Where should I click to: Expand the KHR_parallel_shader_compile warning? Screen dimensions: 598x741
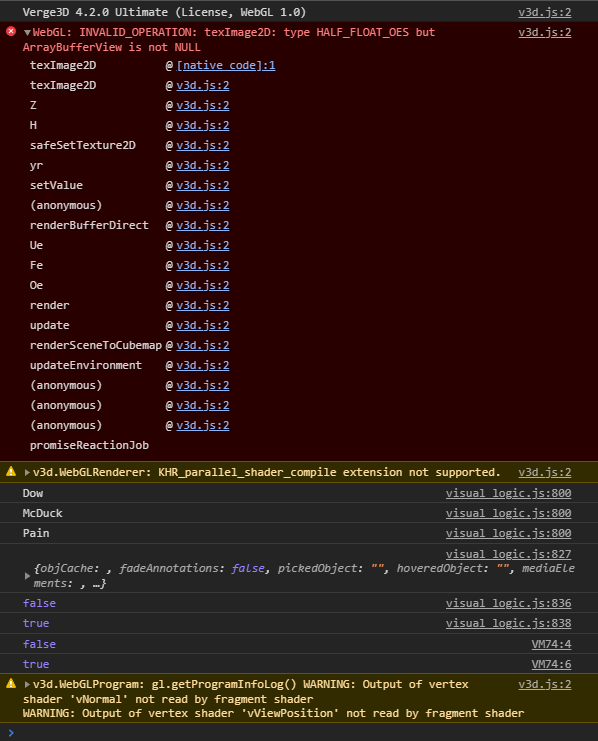(27, 472)
